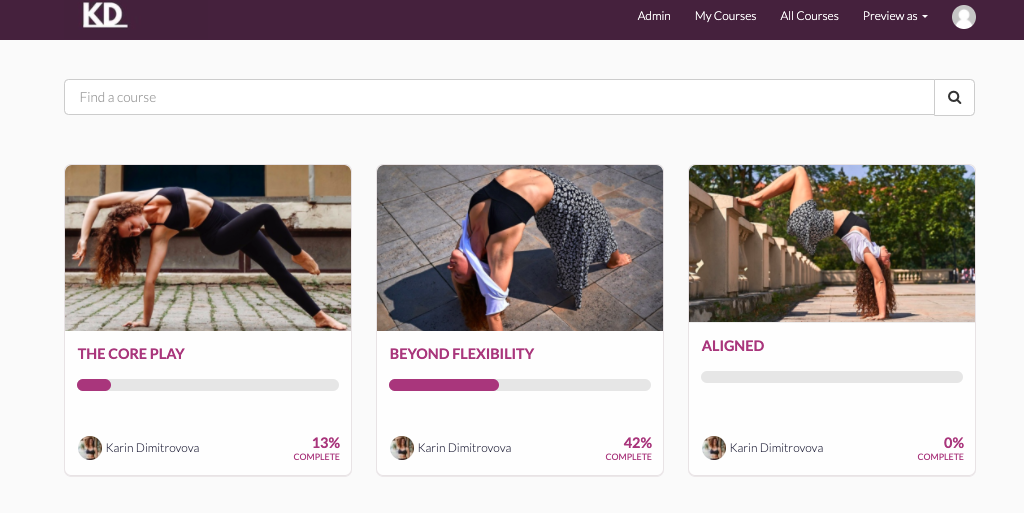The image size is (1024, 513).
Task: Select The Core Play course thumbnail
Action: tap(208, 248)
